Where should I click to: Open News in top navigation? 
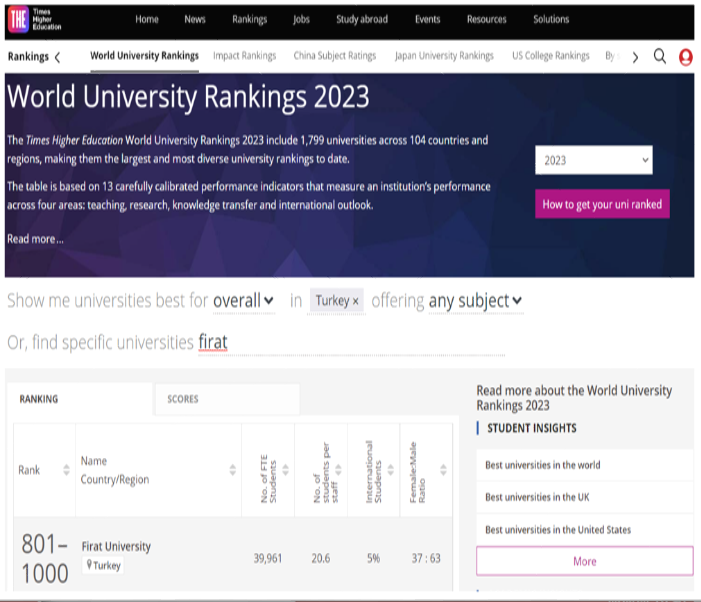click(x=195, y=19)
